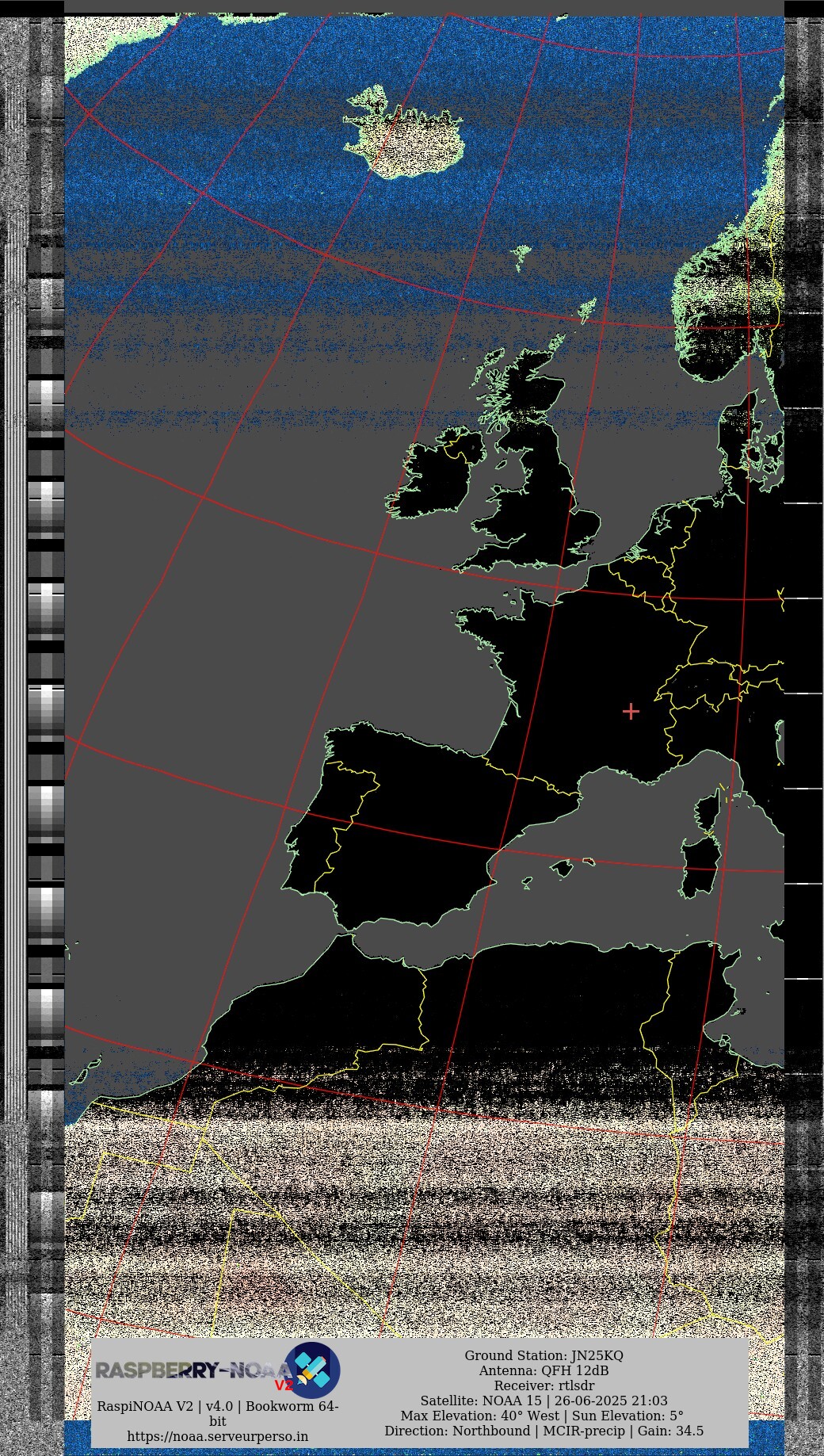Click the 'Antenna: QFH 12dB' text
Image resolution: width=824 pixels, height=1456 pixels.
(x=544, y=1370)
